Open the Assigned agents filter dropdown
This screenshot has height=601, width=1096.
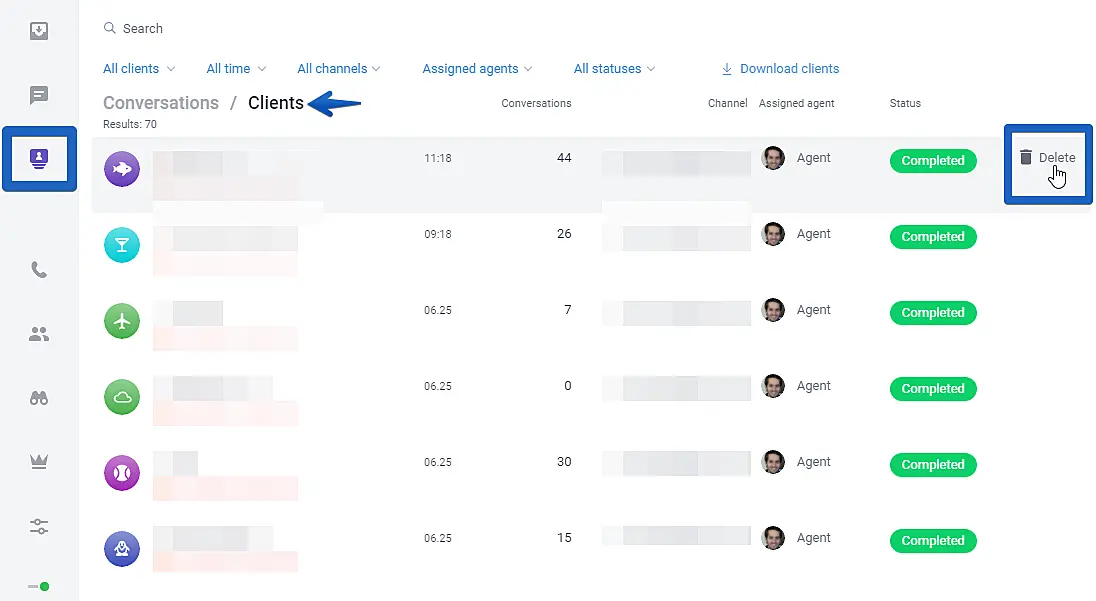pyautogui.click(x=477, y=69)
